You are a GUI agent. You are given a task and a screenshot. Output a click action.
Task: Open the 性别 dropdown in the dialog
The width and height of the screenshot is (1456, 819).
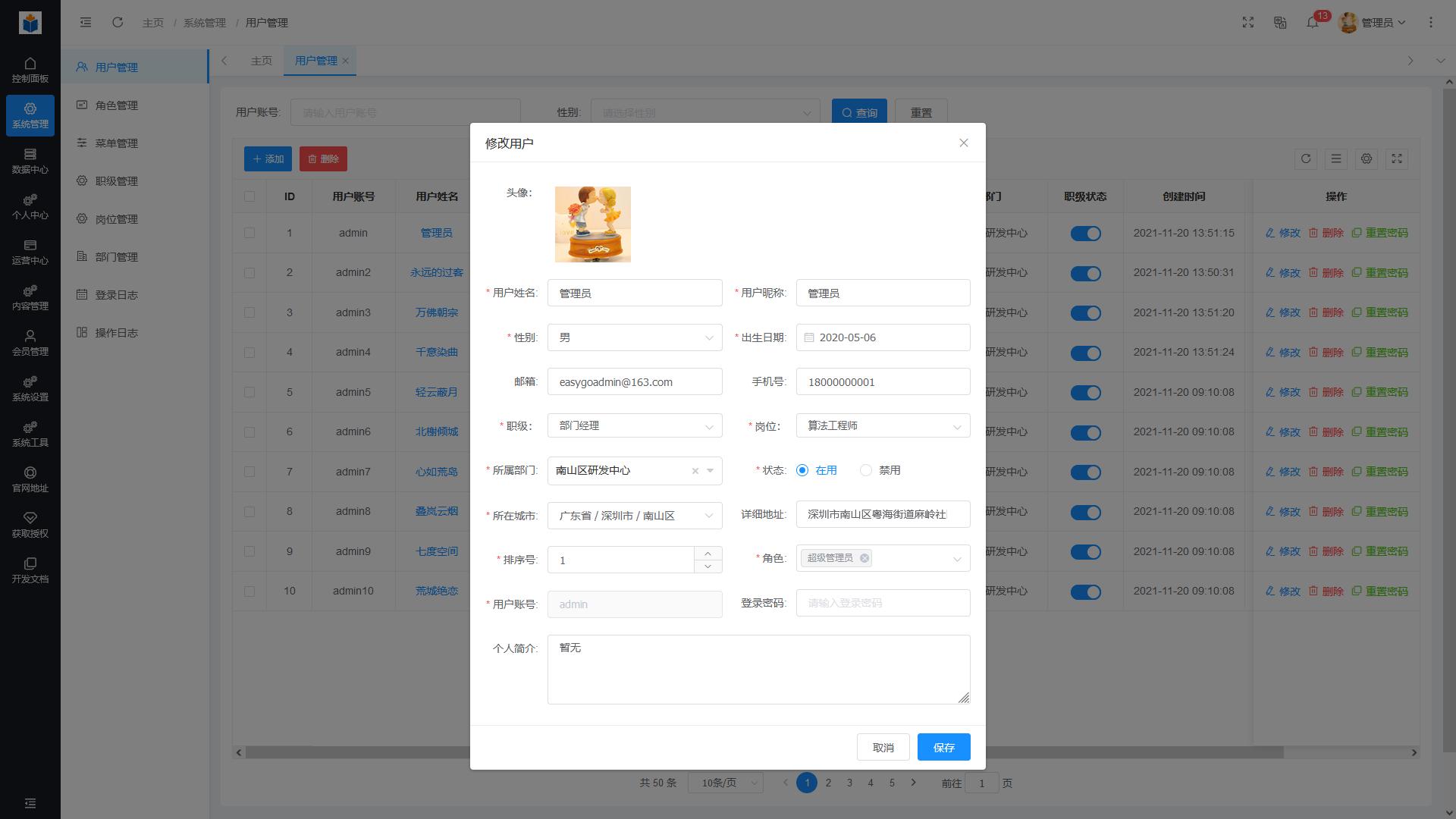[634, 337]
